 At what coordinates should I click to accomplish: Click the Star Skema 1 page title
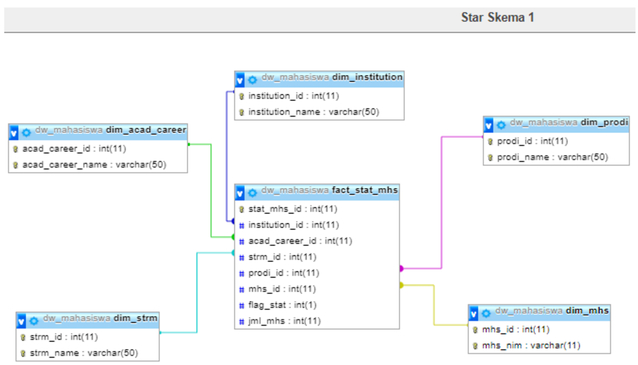(x=497, y=17)
